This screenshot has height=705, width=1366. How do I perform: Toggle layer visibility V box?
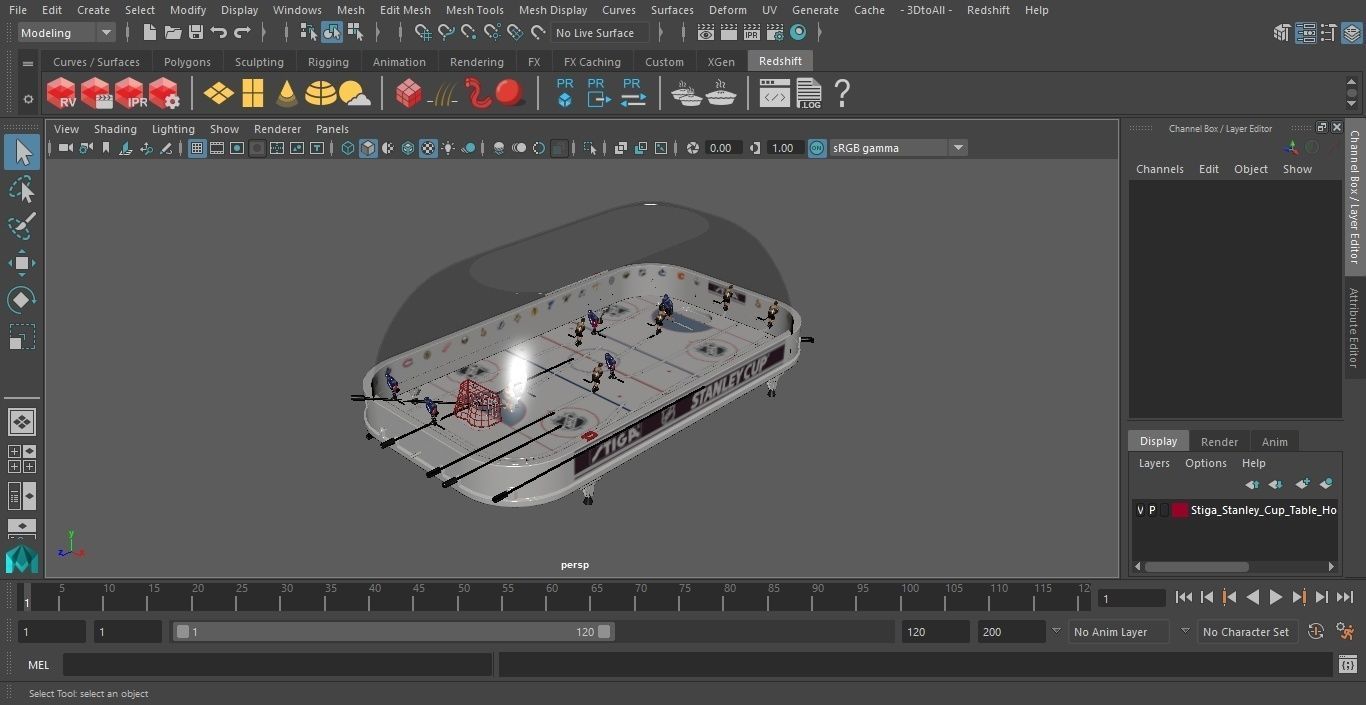[1140, 510]
